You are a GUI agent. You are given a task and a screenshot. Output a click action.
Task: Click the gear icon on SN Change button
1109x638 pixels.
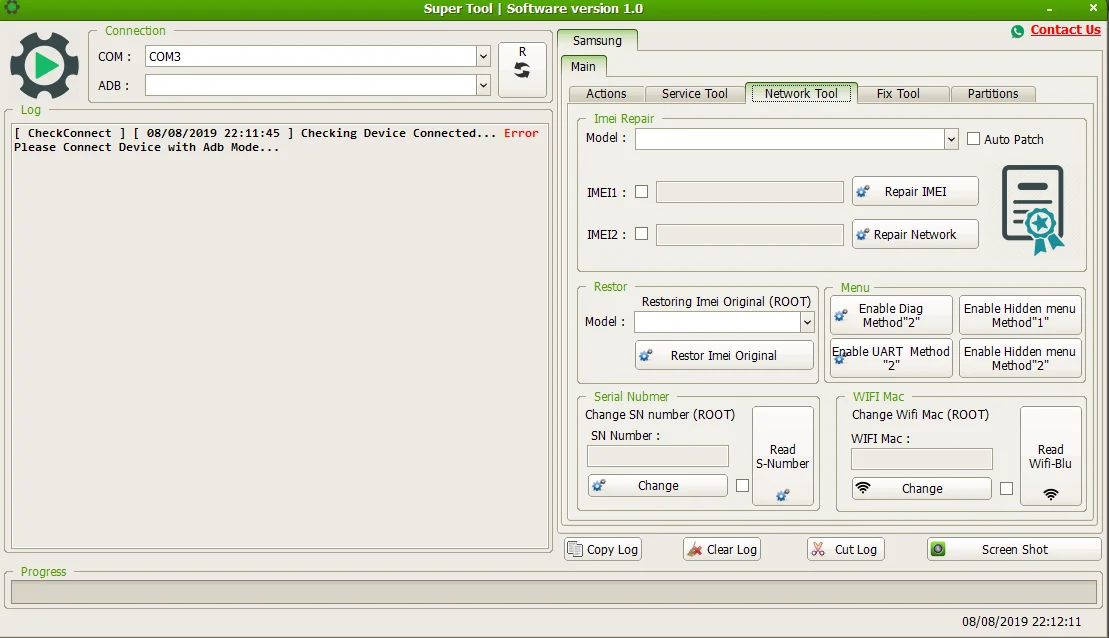pyautogui.click(x=599, y=485)
